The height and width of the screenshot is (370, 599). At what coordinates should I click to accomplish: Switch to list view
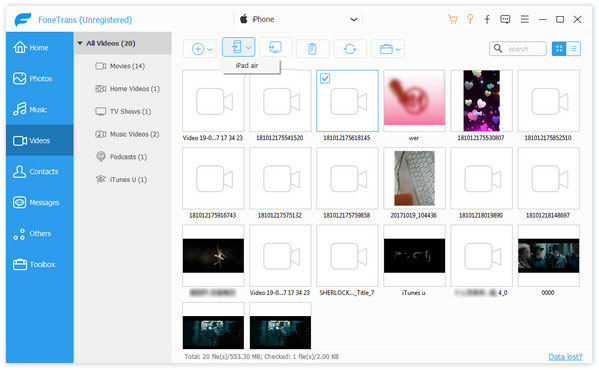click(573, 48)
